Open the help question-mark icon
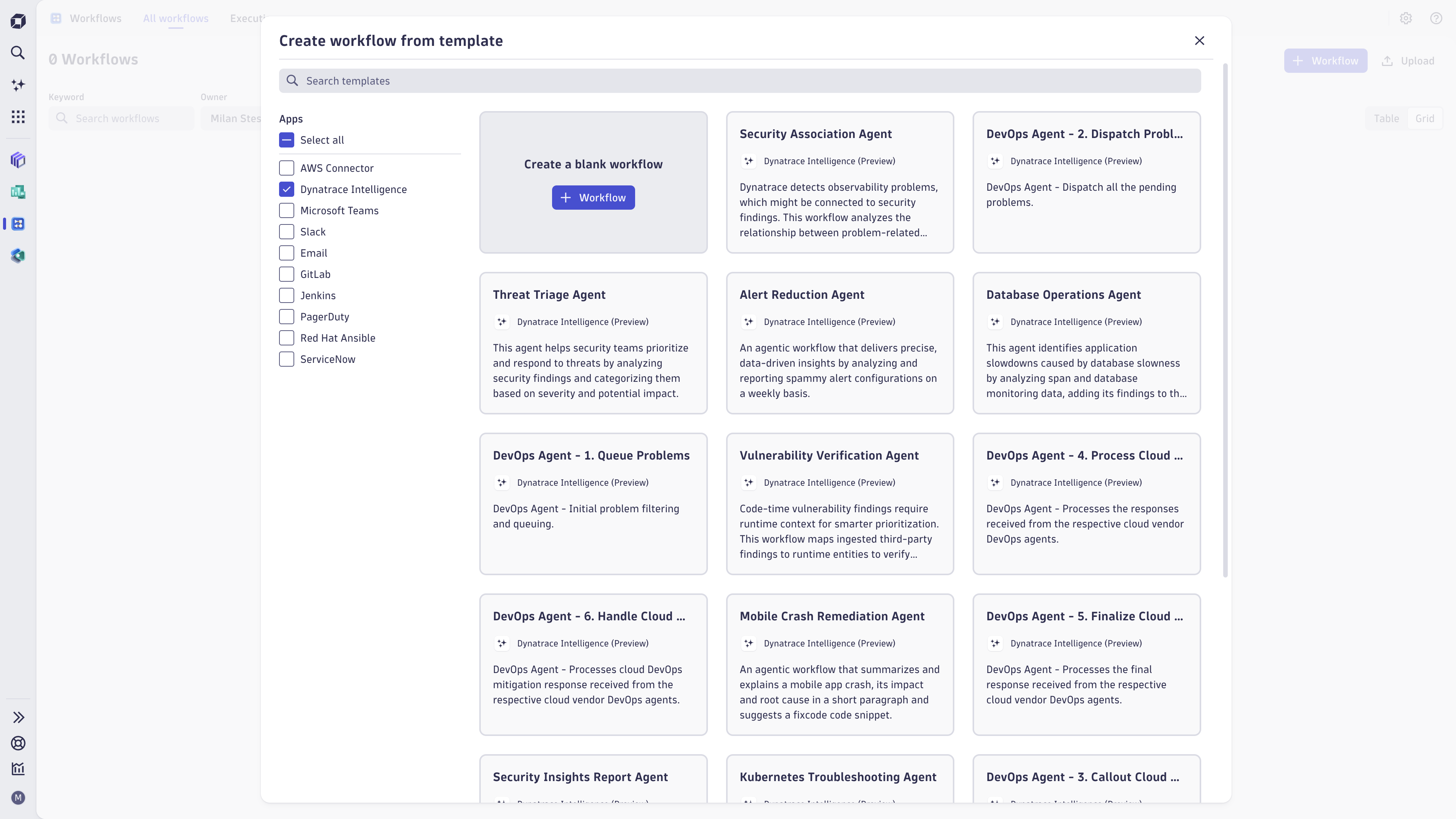1456x819 pixels. tap(1436, 17)
